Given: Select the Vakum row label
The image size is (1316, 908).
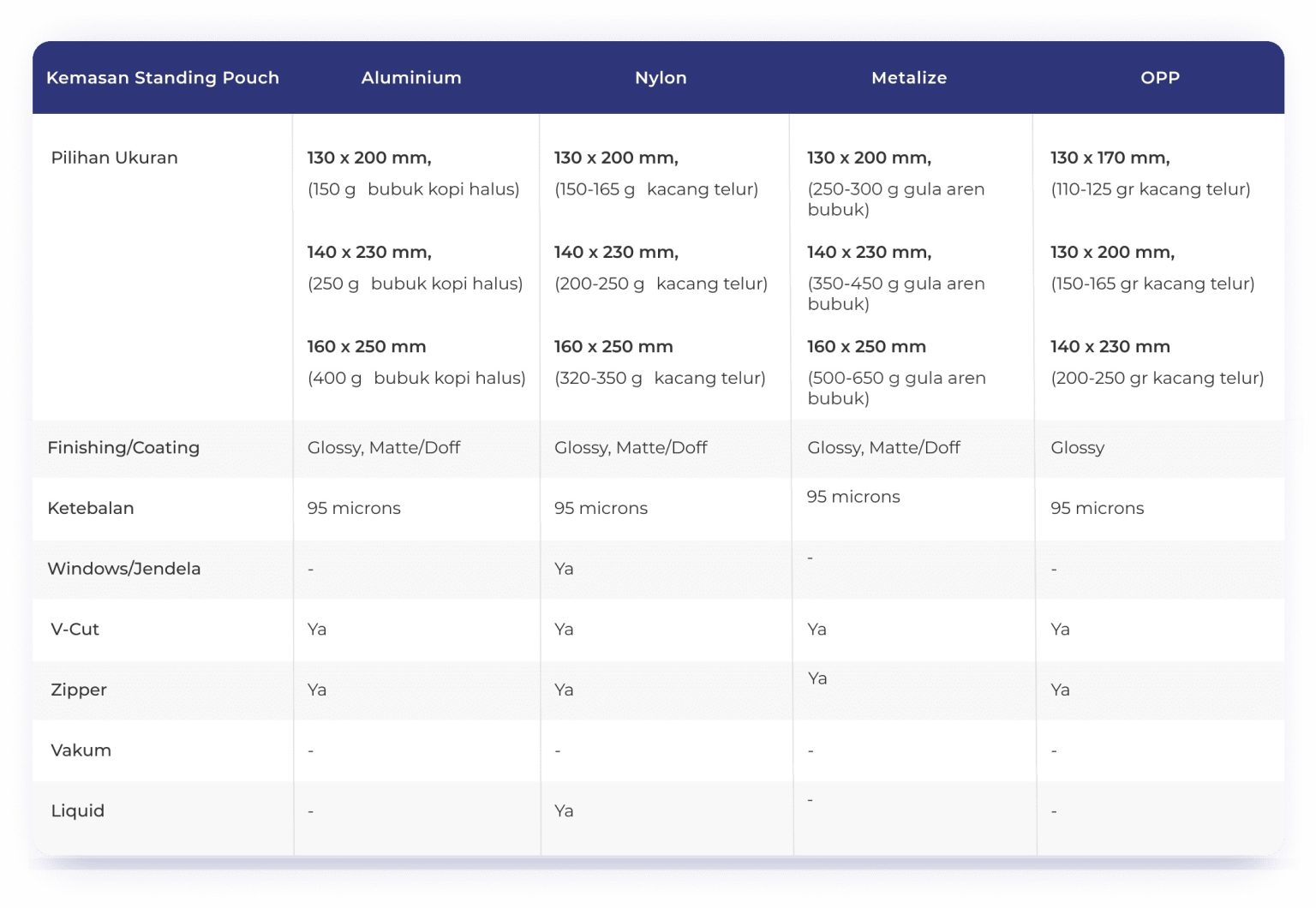Looking at the screenshot, I should [x=81, y=750].
